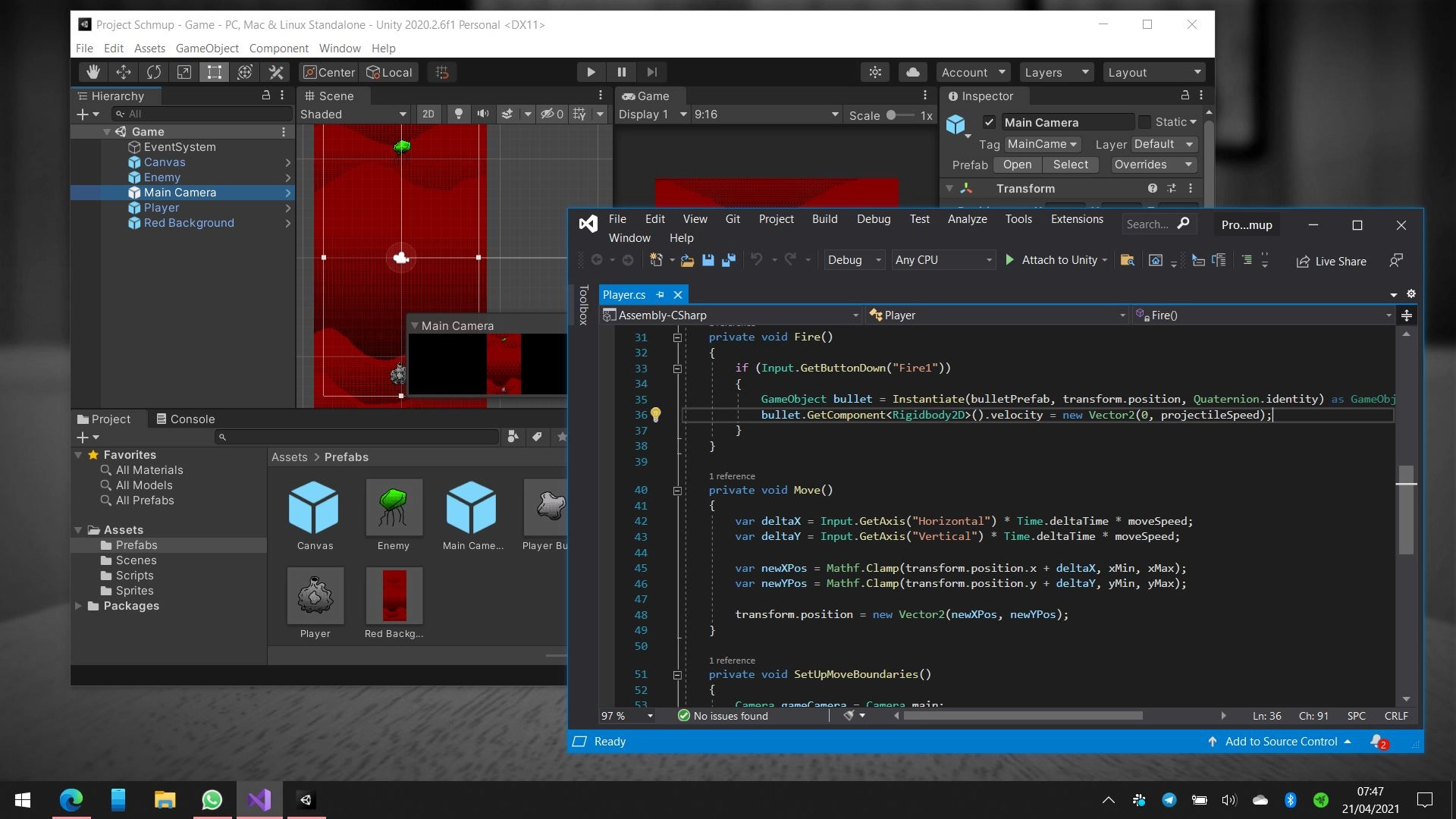
Task: Click the cloud services icon
Action: [913, 72]
